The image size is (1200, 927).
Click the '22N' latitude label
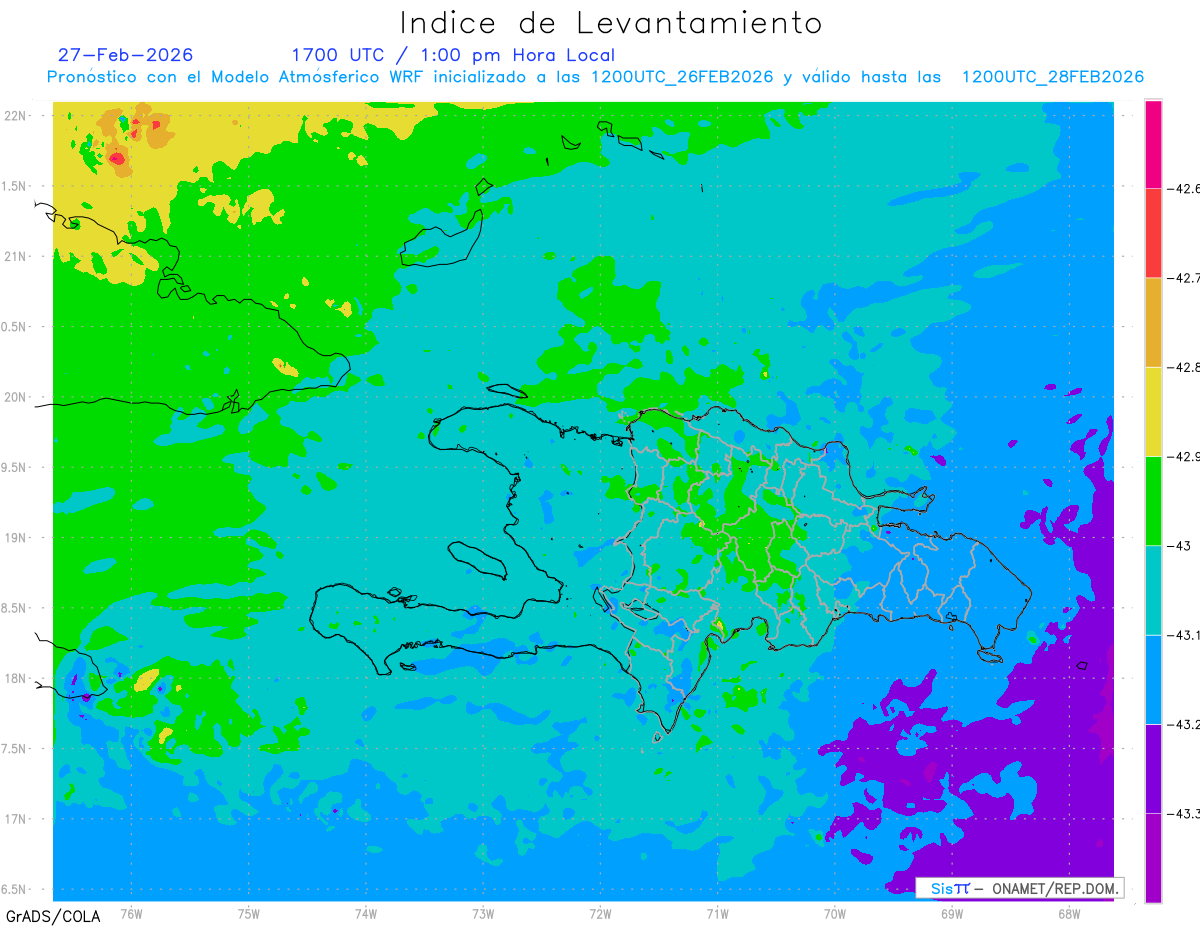pyautogui.click(x=17, y=115)
